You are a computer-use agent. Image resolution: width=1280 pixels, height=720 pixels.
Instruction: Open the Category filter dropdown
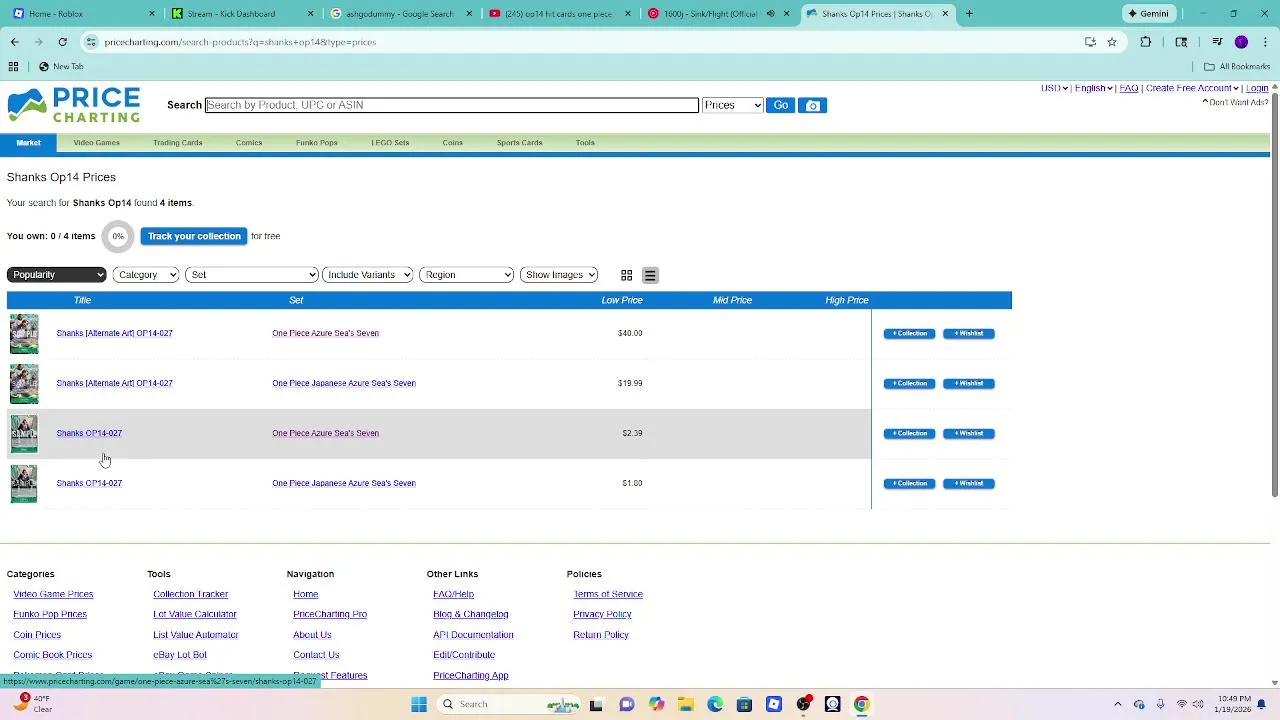(145, 275)
